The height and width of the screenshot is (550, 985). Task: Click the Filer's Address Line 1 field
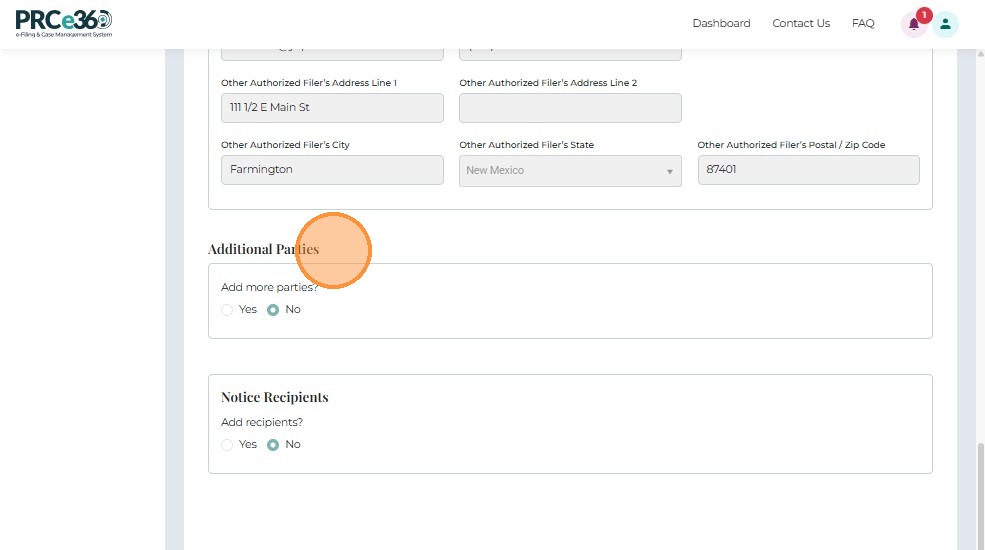pyautogui.click(x=332, y=108)
